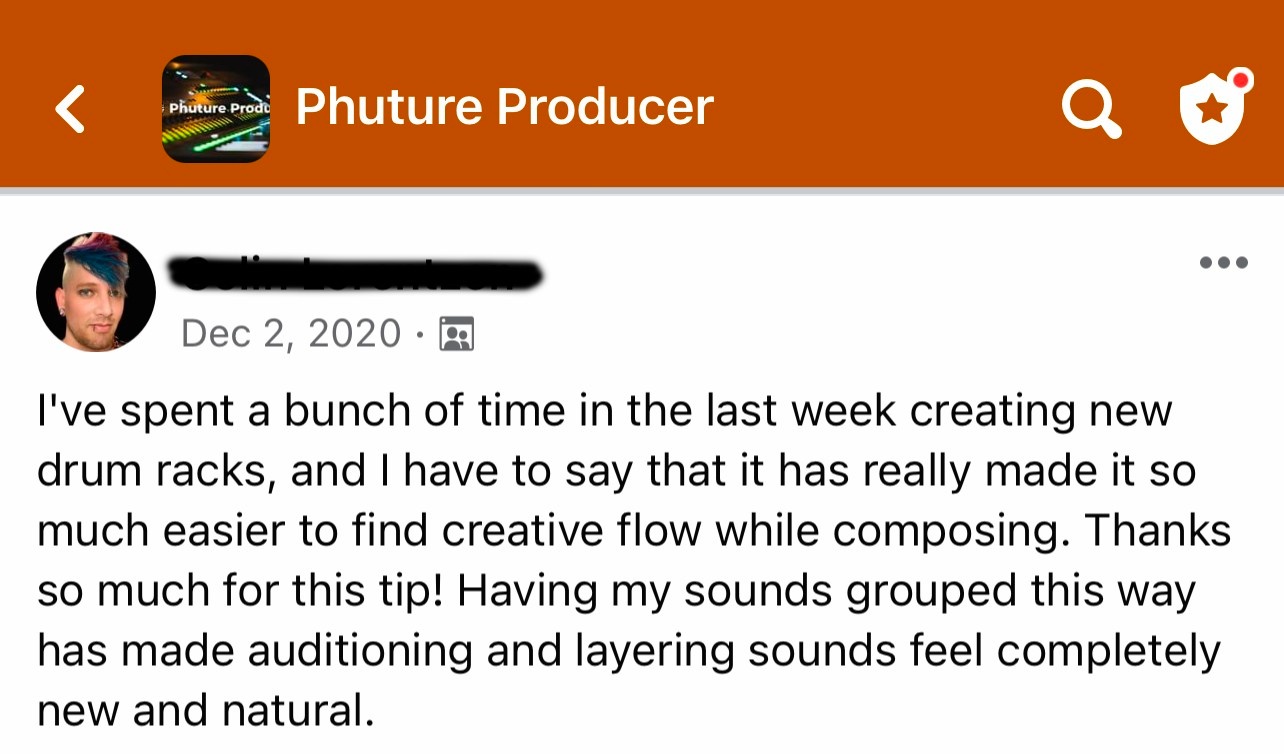This screenshot has height=754, width=1284.
Task: Open the three-dot post options menu
Action: coord(1223,263)
